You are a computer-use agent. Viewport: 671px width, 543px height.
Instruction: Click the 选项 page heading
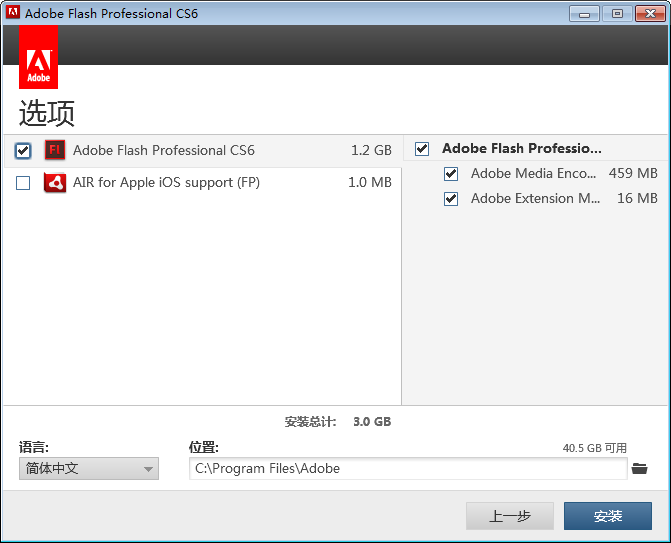[47, 113]
